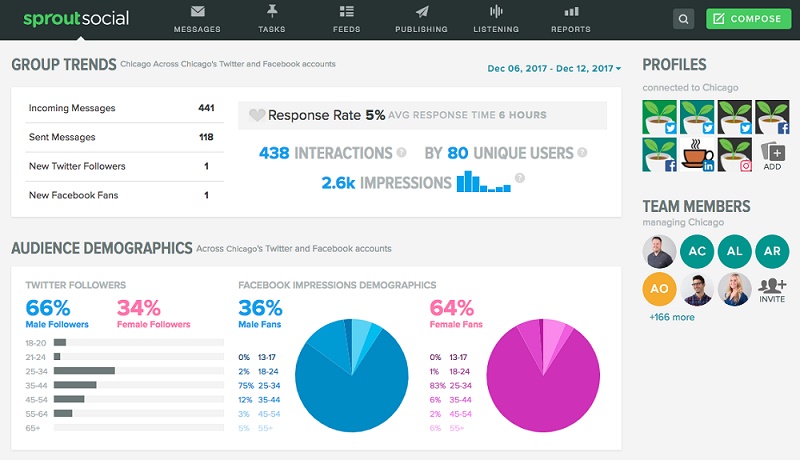This screenshot has height=460, width=800.
Task: Open the Messages envelope icon
Action: point(197,11)
